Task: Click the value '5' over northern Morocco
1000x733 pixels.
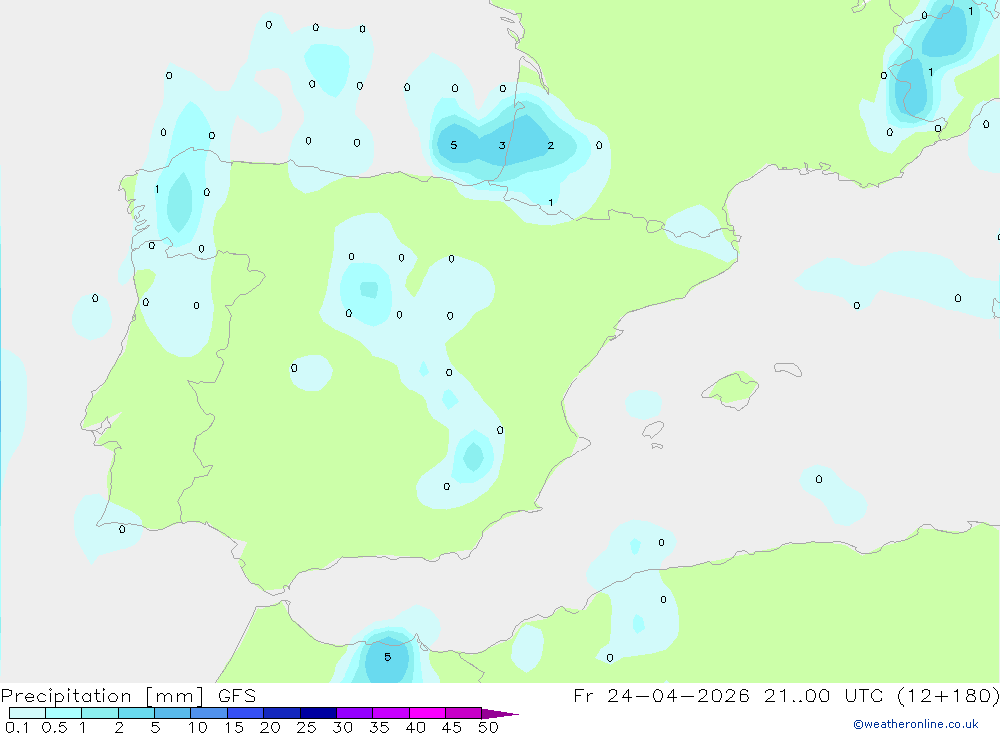Action: tap(387, 657)
